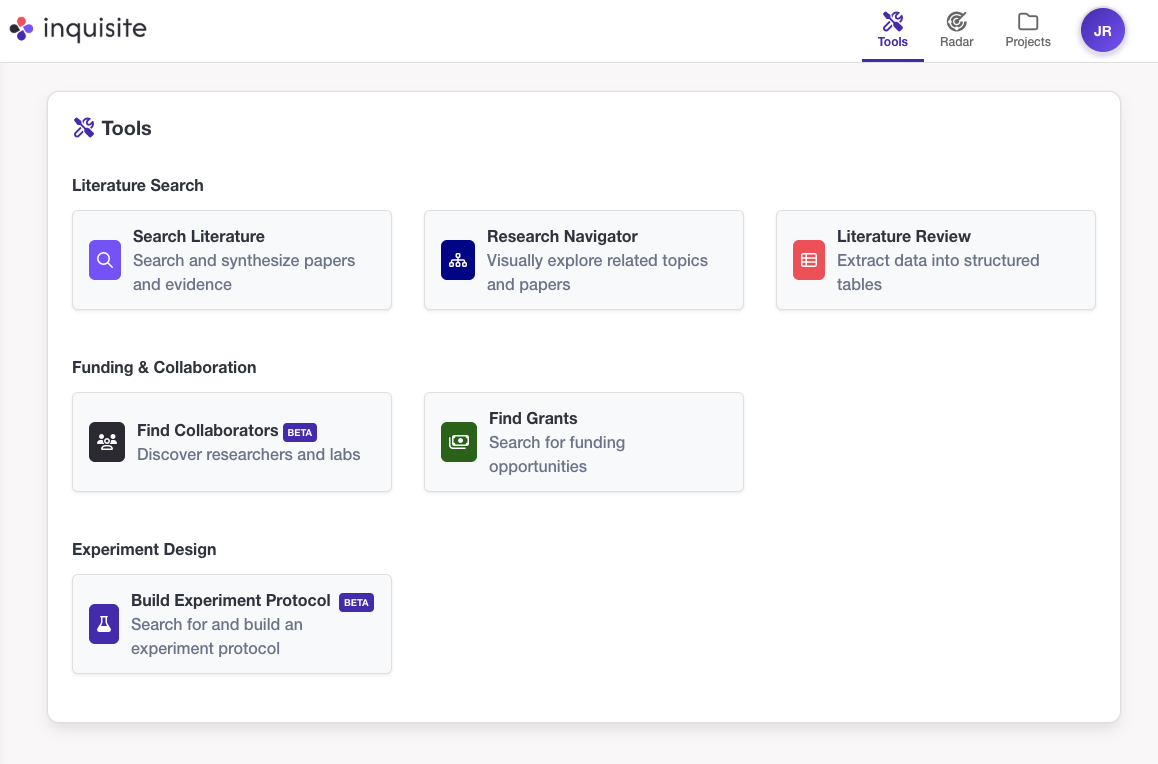Screen dimensions: 1158x764
Task: Open the Search Literature title link
Action: pos(198,236)
